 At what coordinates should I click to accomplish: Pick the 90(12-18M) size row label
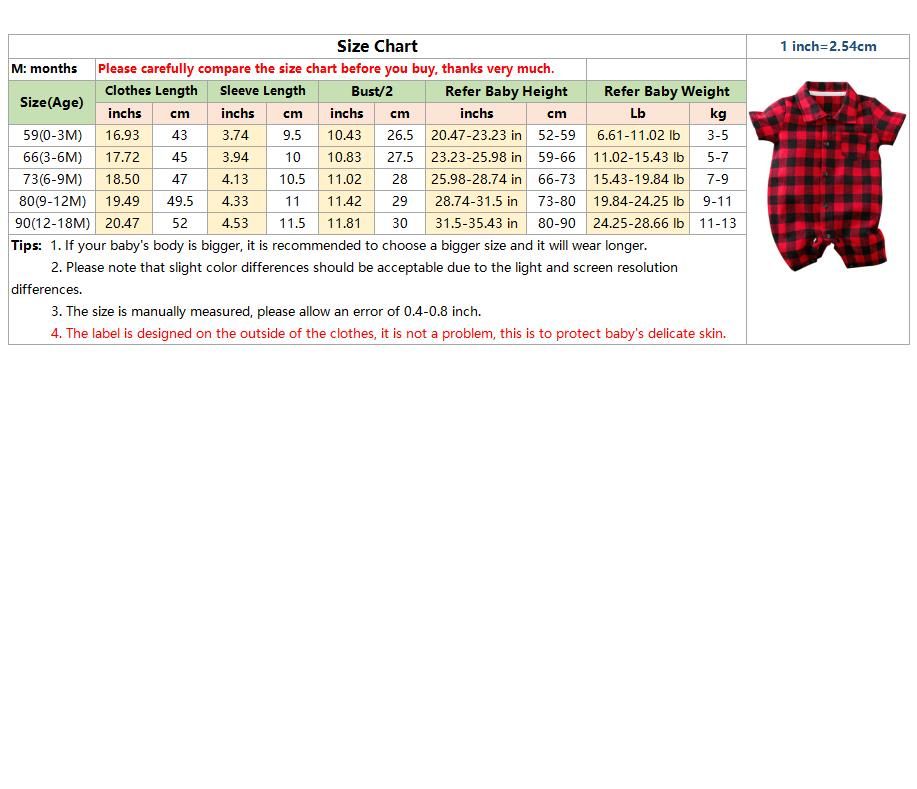pos(52,223)
